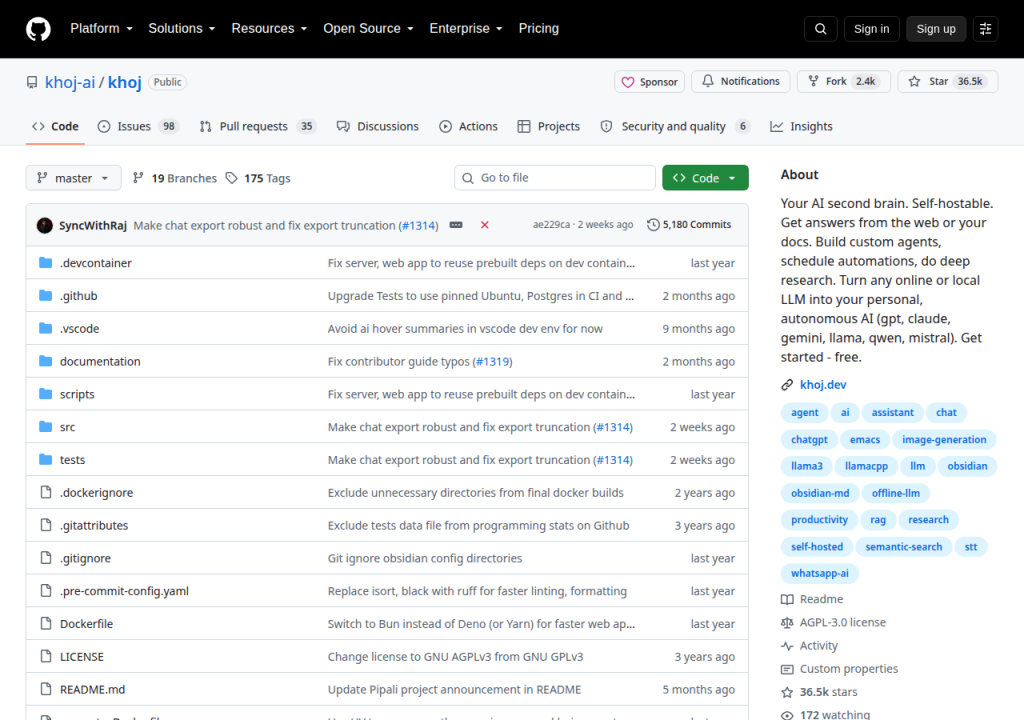
Task: Click the .devcontainer folder icon
Action: coord(45,263)
